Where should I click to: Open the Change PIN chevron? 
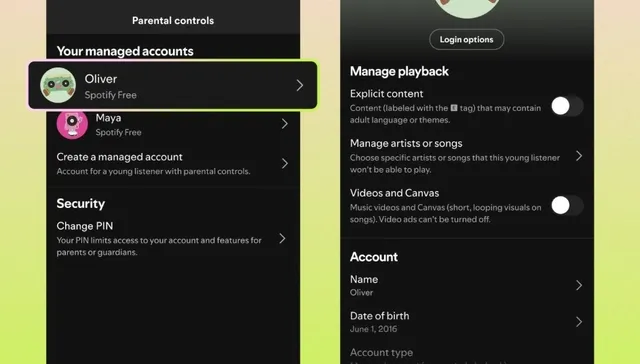click(282, 238)
